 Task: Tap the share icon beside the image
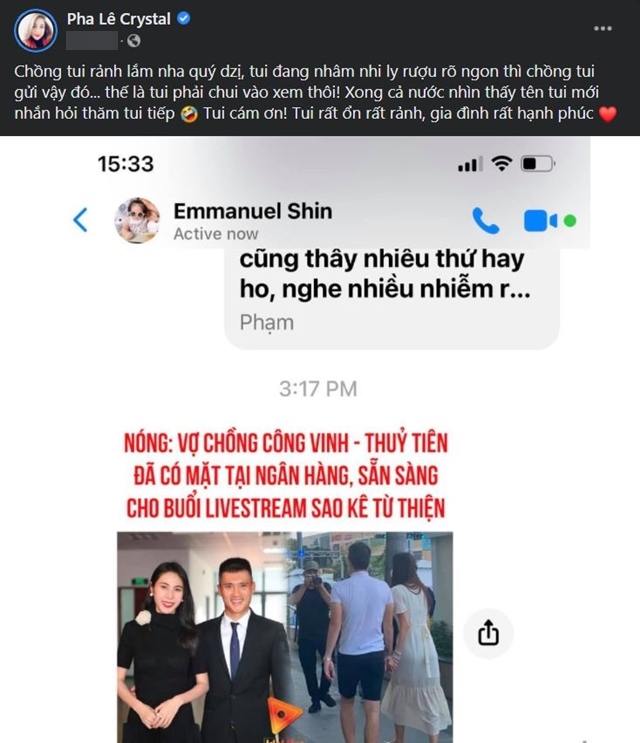[x=488, y=633]
